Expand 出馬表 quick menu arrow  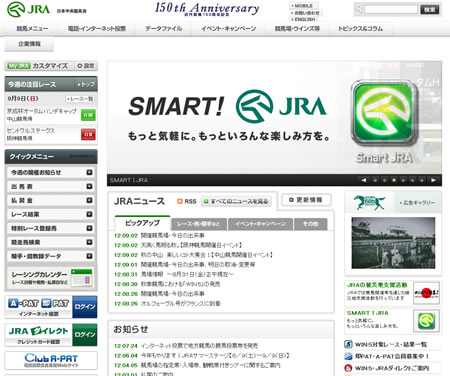tap(89, 186)
